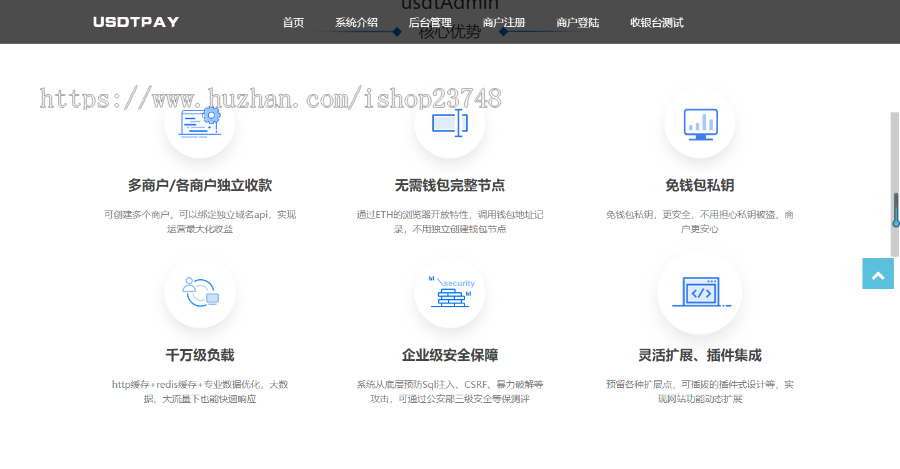The width and height of the screenshot is (900, 469).
Task: Open the 商户登陆 page
Action: tap(577, 22)
